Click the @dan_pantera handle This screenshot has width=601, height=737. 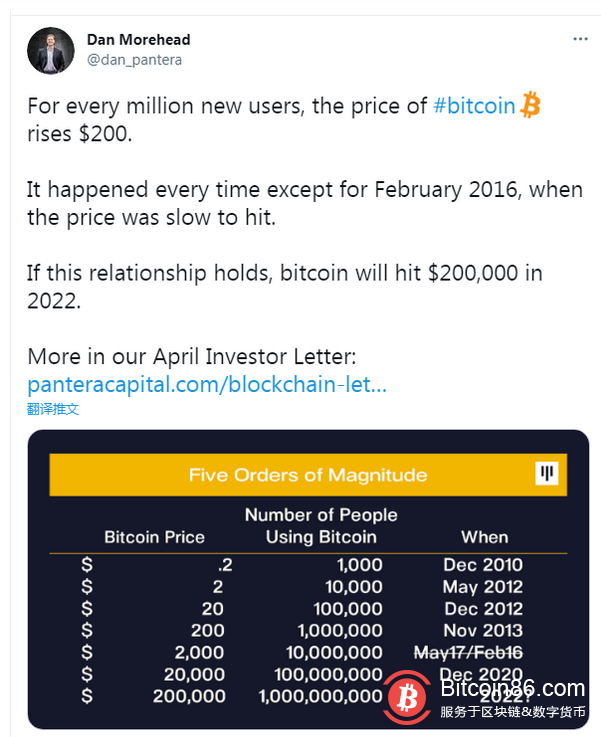[134, 59]
